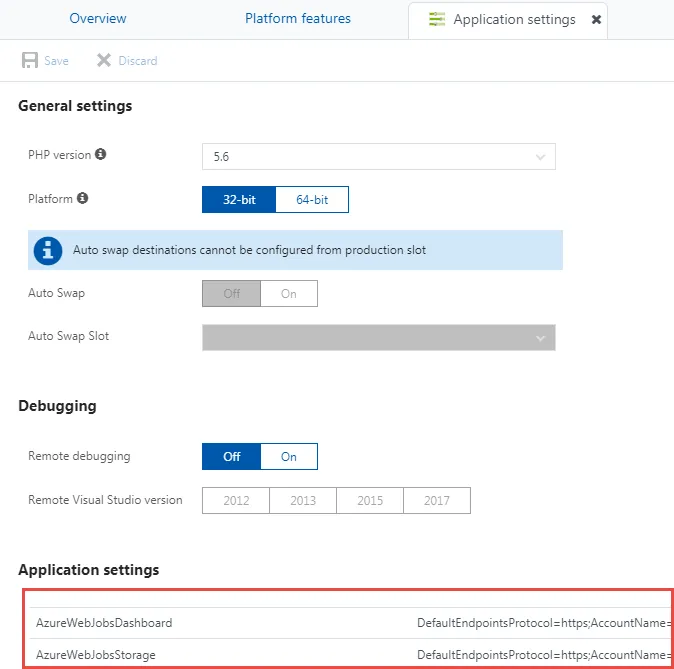Viewport: 674px width, 669px height.
Task: Click the AzureWebJobsStorage value field
Action: [x=543, y=654]
